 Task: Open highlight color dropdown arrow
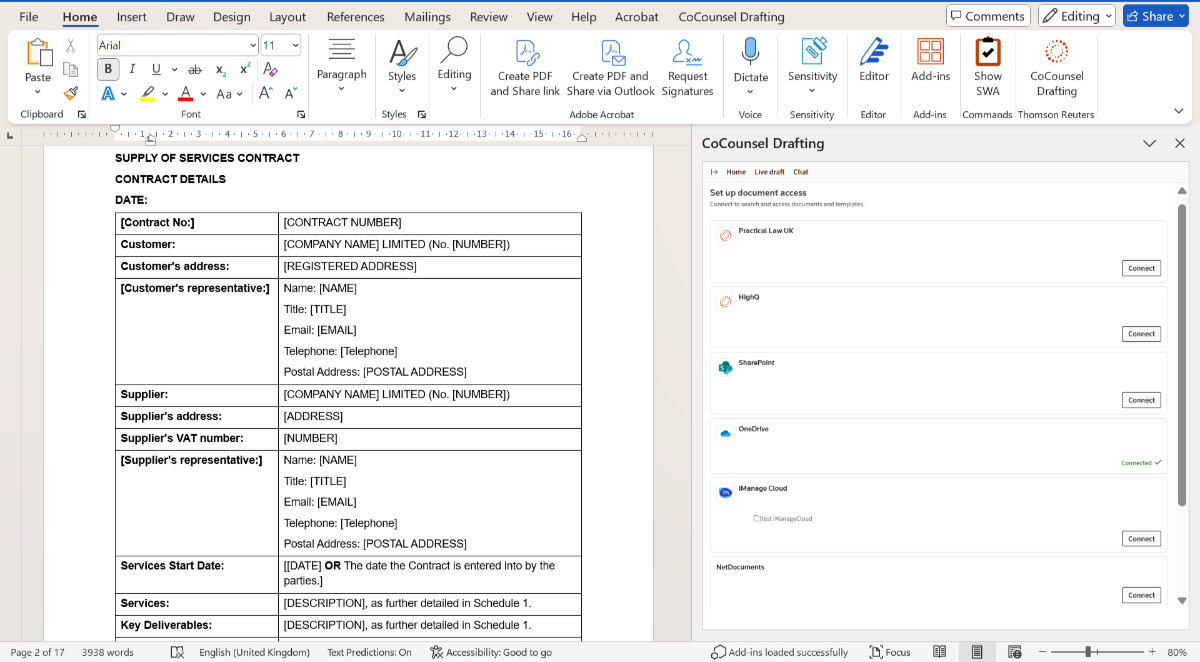[164, 93]
